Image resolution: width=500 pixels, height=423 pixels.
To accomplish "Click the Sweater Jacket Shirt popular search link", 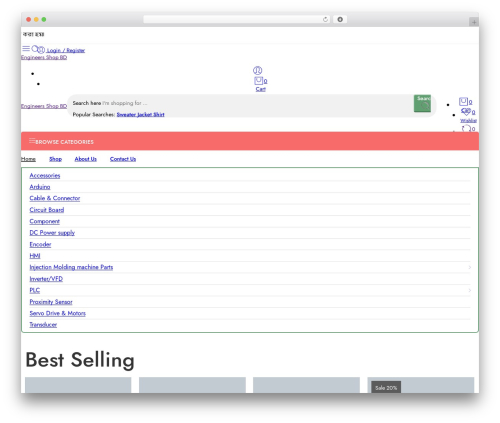I will (140, 114).
